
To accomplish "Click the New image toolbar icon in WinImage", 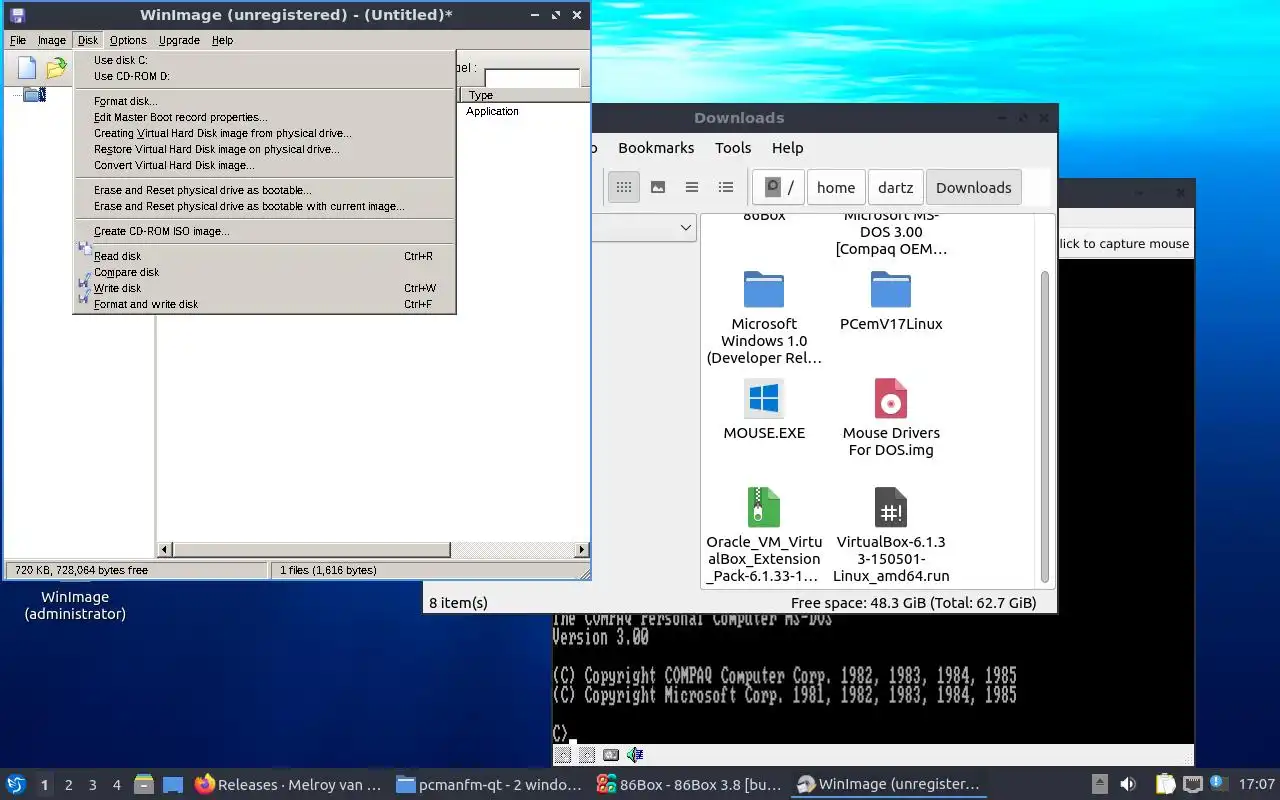I will point(27,68).
